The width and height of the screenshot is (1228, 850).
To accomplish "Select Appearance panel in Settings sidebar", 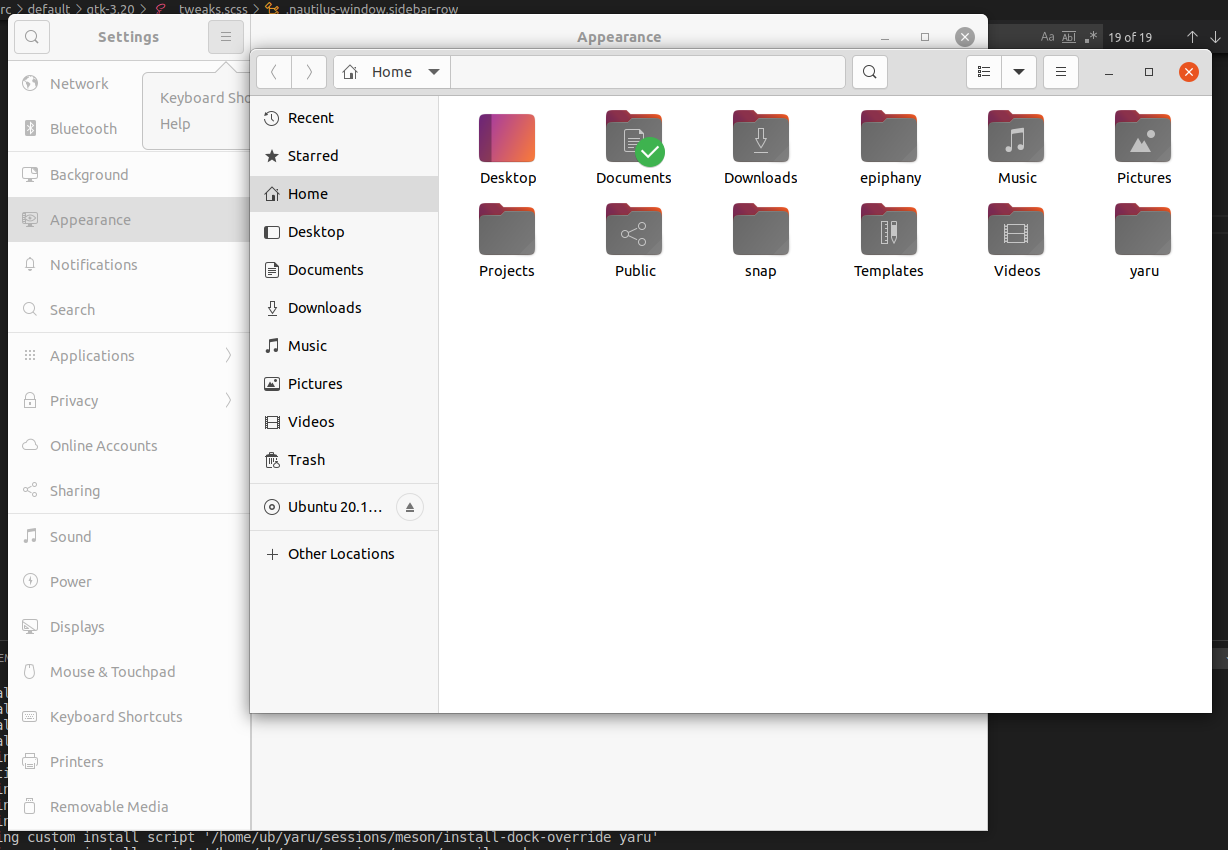I will click(x=129, y=220).
